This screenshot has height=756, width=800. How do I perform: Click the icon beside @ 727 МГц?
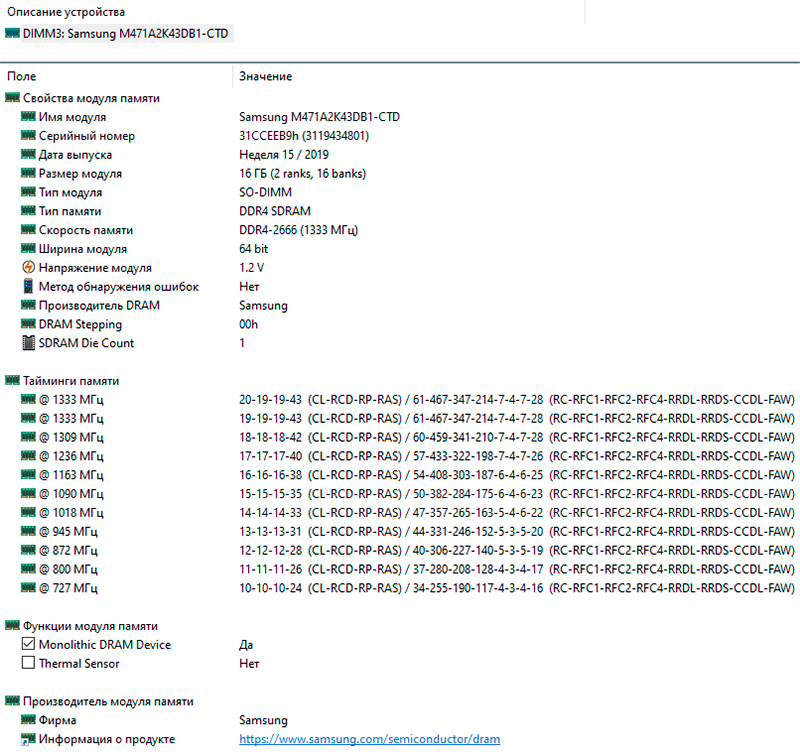pyautogui.click(x=28, y=588)
